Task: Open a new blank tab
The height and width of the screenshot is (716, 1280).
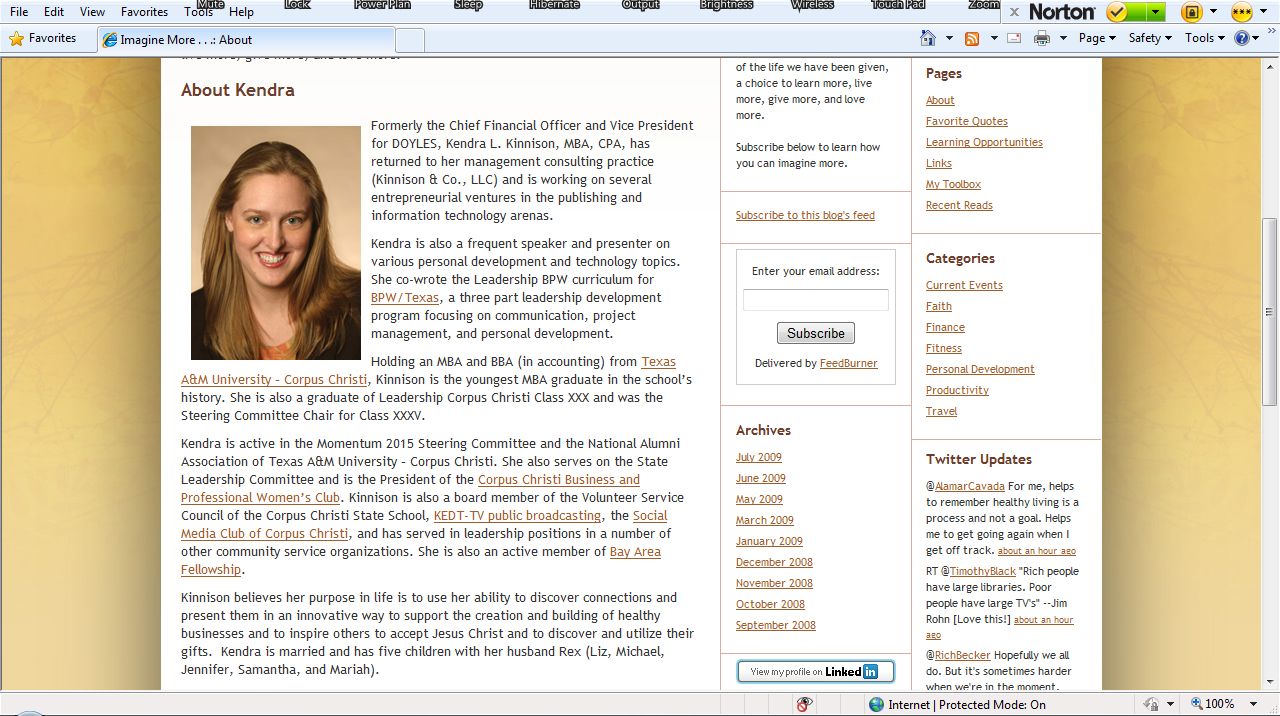Action: [x=410, y=40]
